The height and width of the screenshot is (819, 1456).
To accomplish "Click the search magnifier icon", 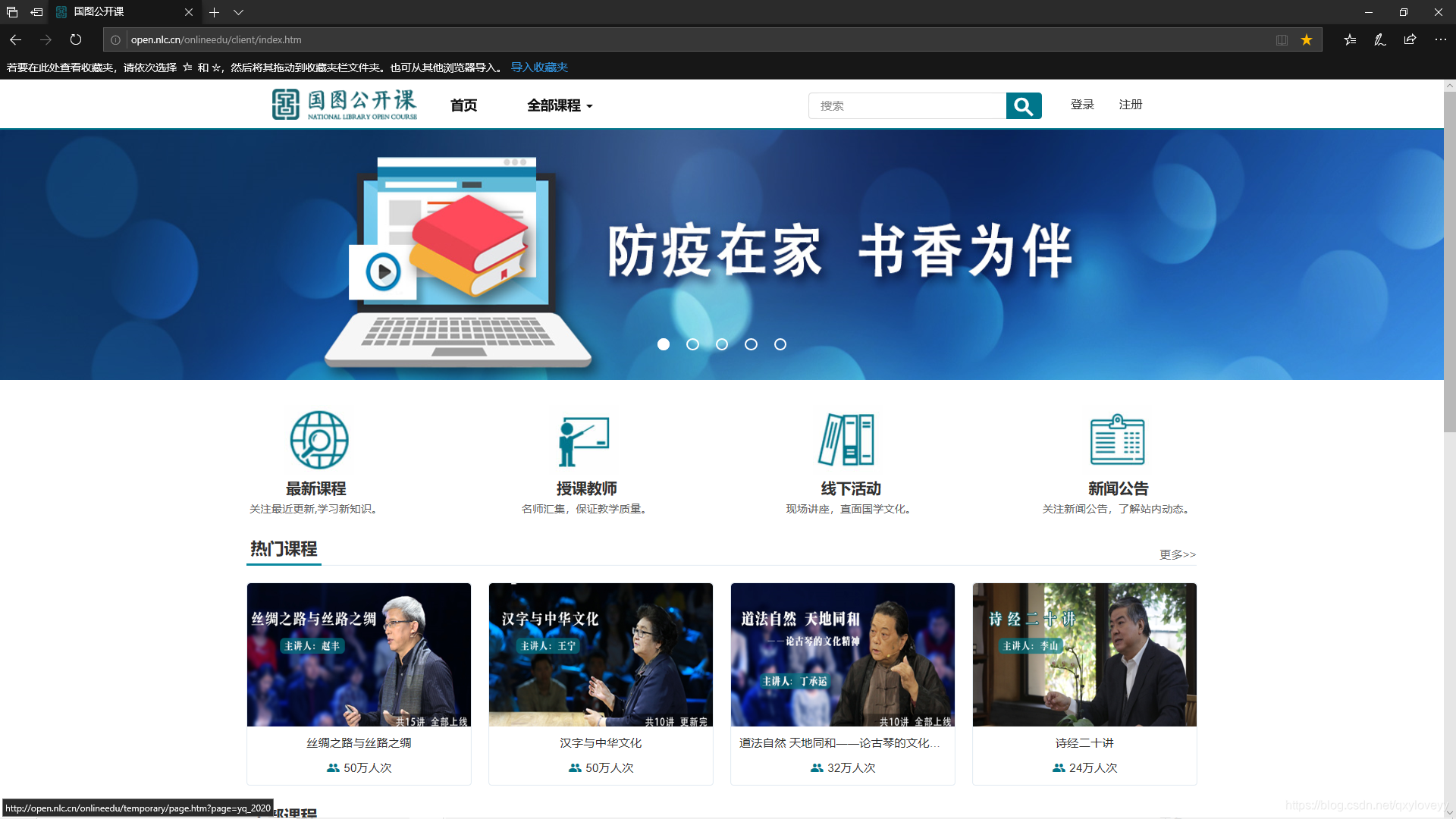I will pyautogui.click(x=1024, y=105).
